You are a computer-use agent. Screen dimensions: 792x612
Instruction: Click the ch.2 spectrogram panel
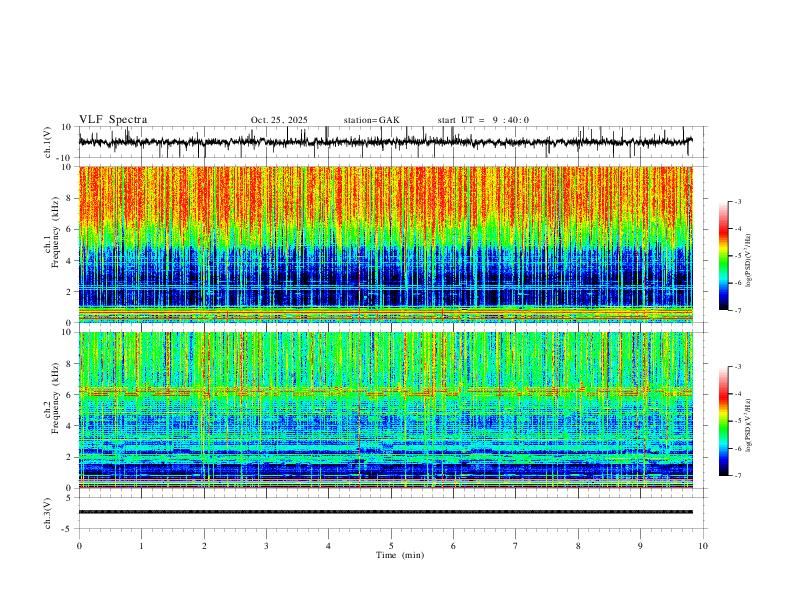(x=385, y=410)
